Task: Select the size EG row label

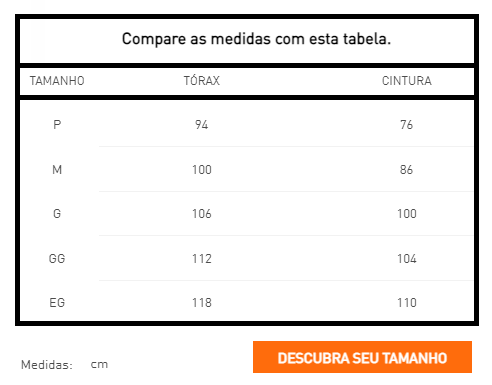Action: pos(57,302)
